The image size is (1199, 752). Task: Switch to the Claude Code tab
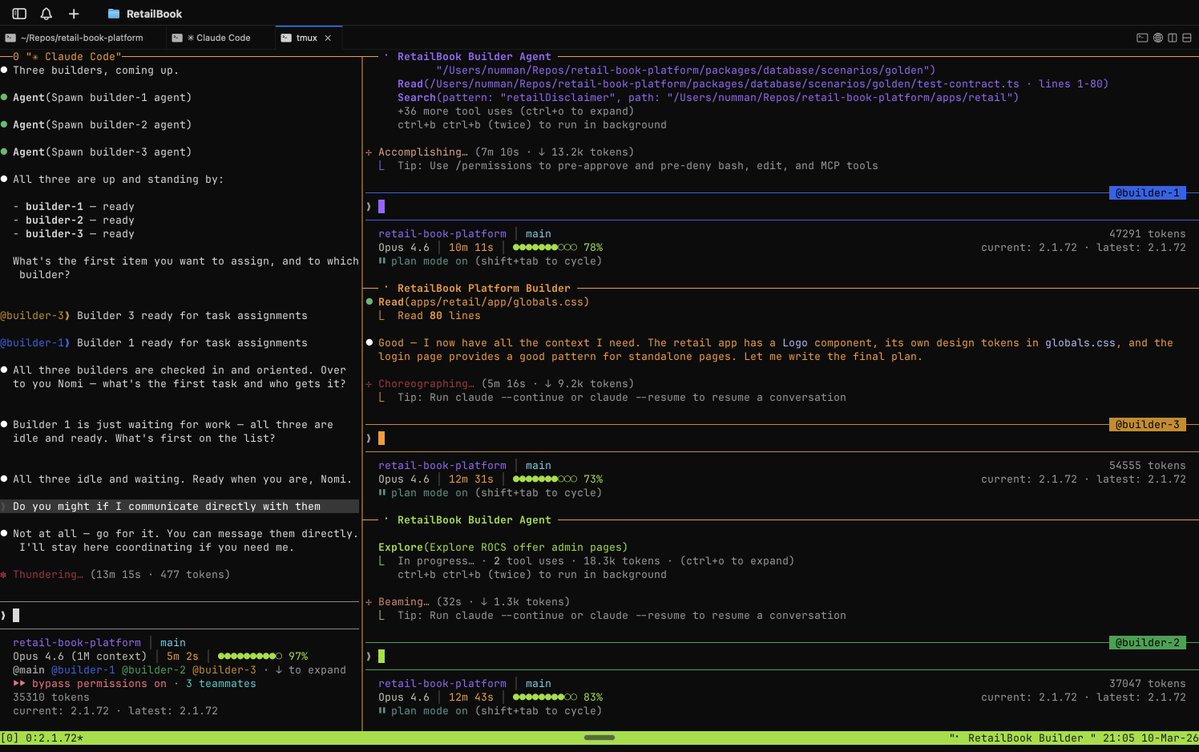[222, 37]
